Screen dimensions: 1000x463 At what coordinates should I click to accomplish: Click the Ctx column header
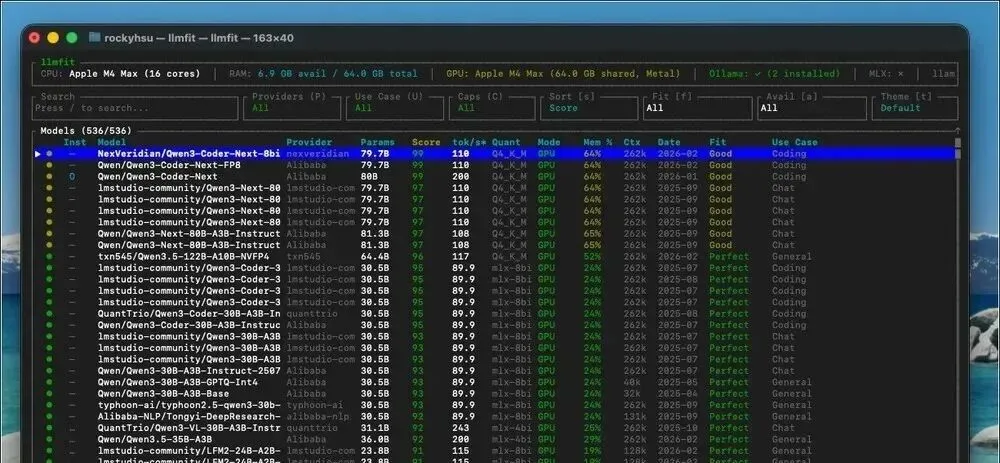click(x=632, y=142)
